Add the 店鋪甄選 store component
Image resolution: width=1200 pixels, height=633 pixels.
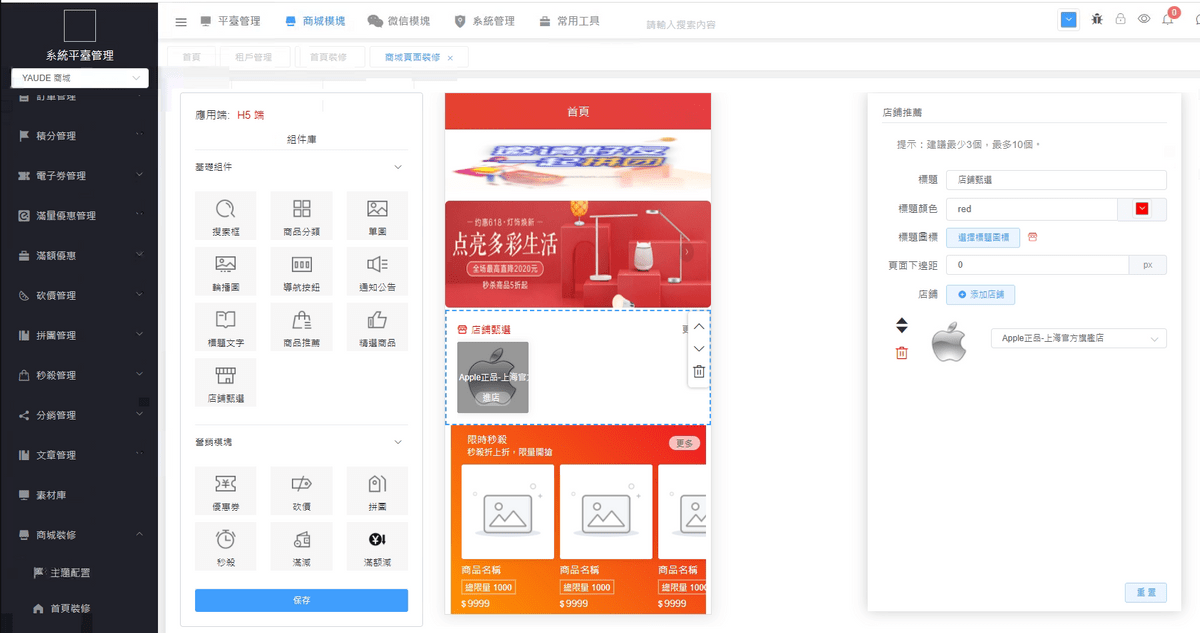click(225, 383)
